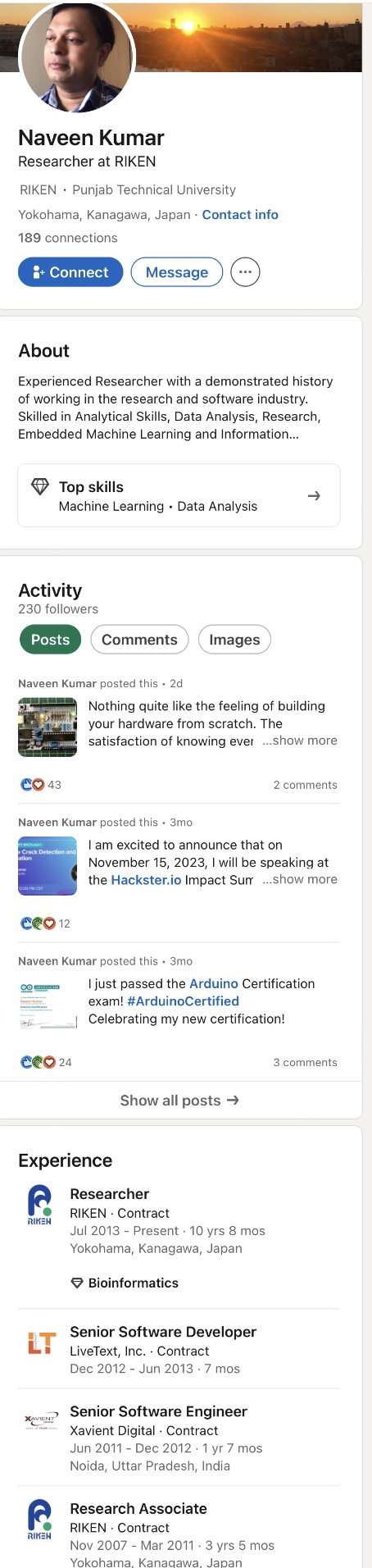Click the RIKEN logo beside Research Associate

tap(39, 1520)
